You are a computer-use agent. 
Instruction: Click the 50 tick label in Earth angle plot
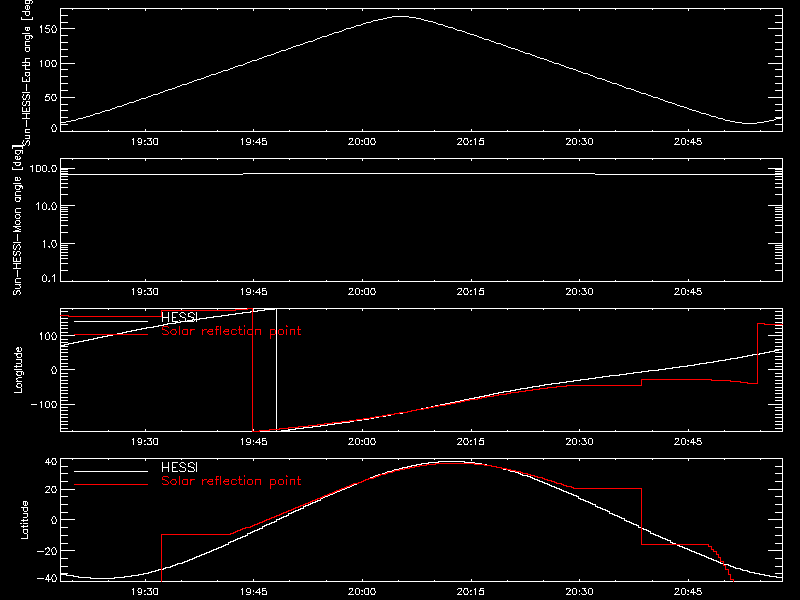click(51, 97)
